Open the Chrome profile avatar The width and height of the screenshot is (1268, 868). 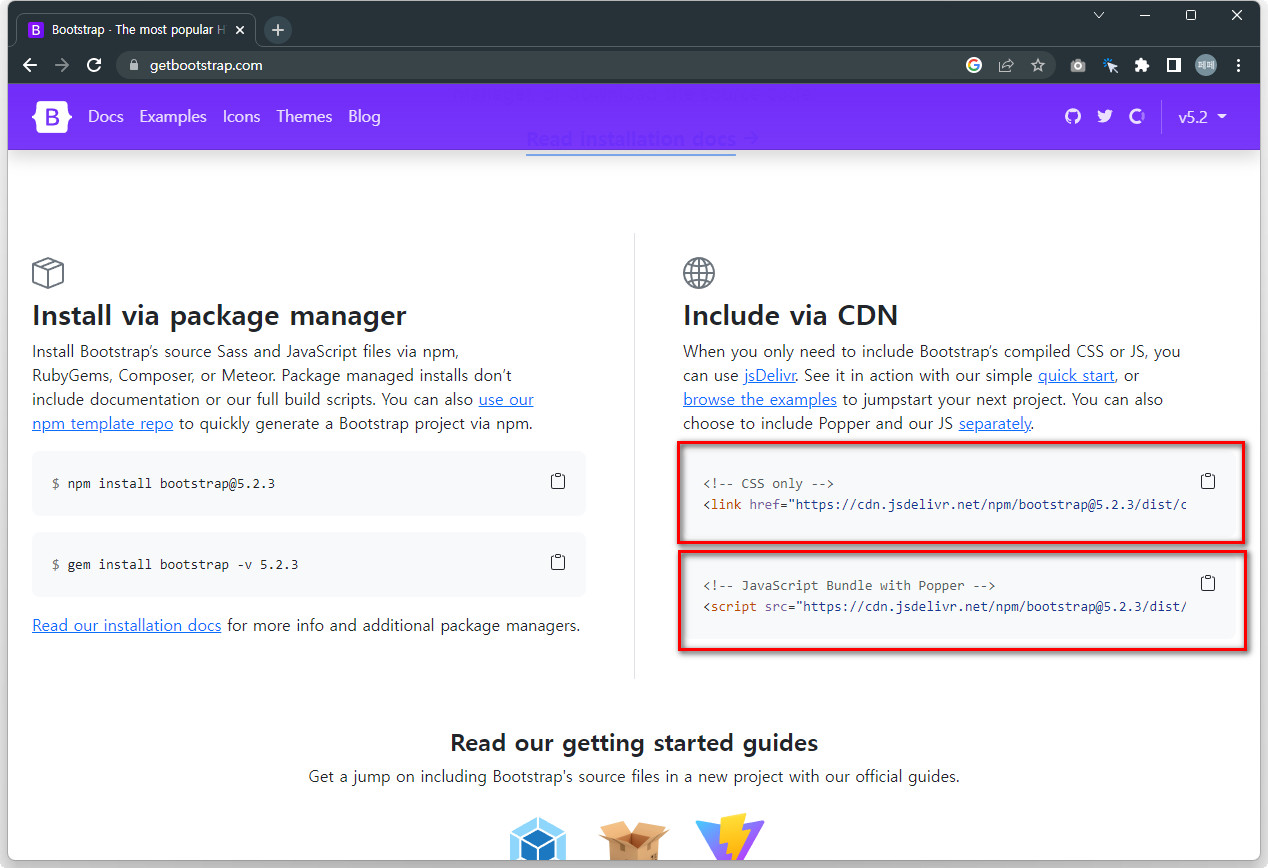[x=1206, y=65]
